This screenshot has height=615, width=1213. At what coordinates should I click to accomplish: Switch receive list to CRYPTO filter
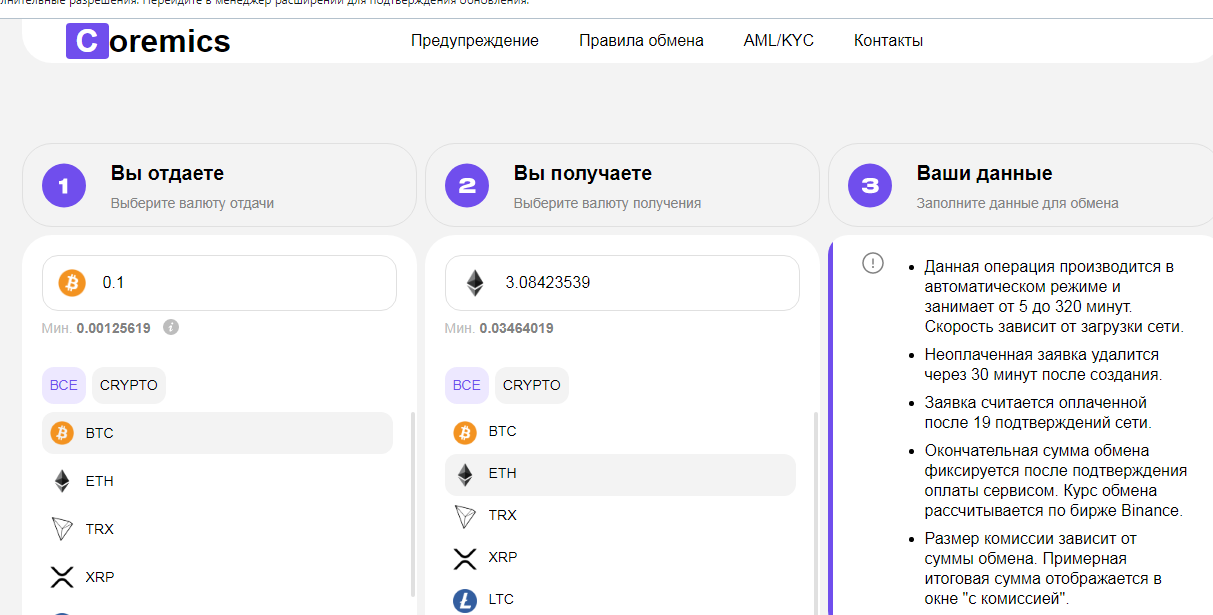point(532,385)
